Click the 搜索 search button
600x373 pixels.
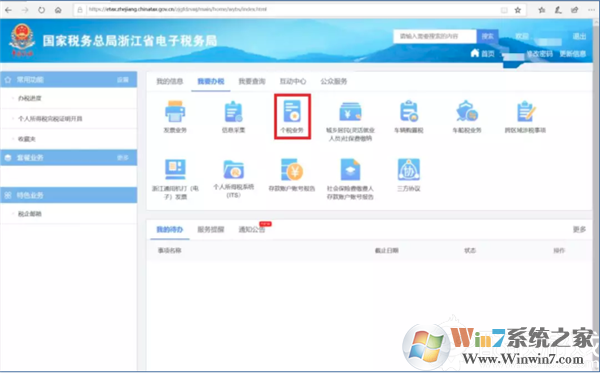[x=487, y=36]
